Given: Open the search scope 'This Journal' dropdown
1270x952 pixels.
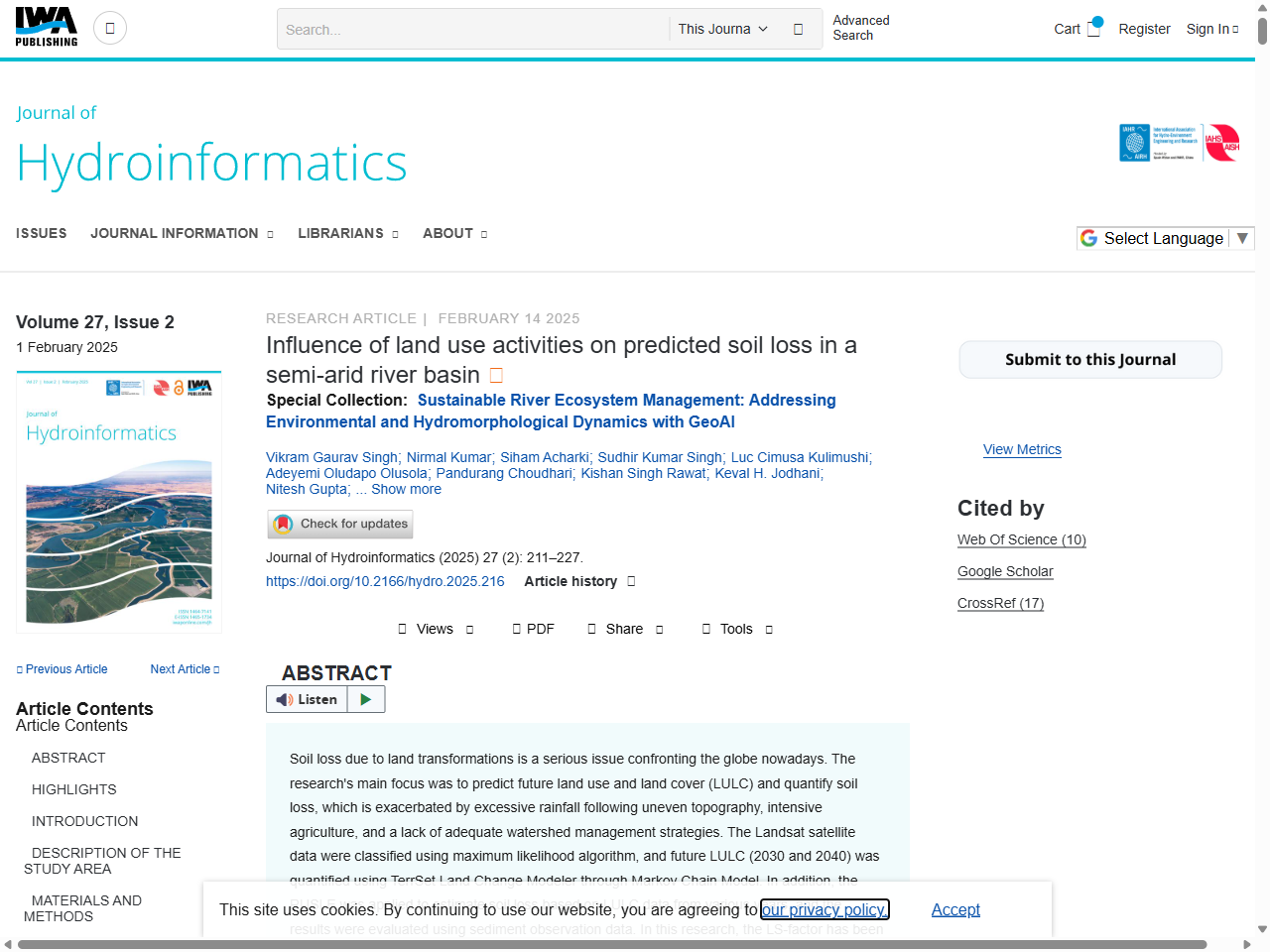Looking at the screenshot, I should pyautogui.click(x=723, y=30).
